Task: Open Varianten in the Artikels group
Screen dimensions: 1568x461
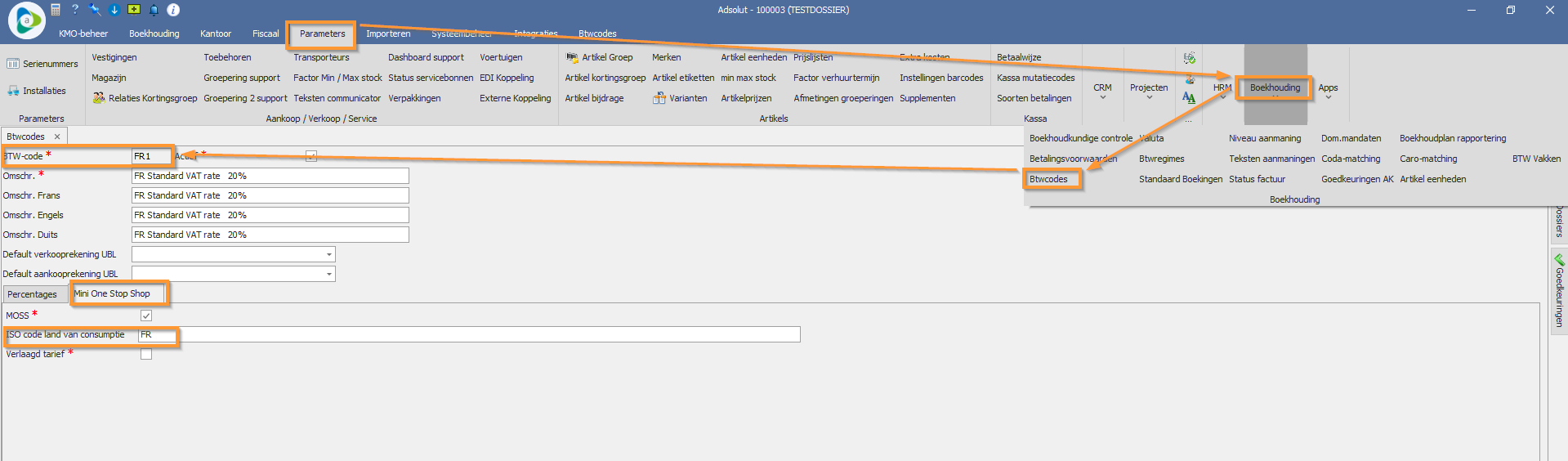Action: [x=680, y=98]
